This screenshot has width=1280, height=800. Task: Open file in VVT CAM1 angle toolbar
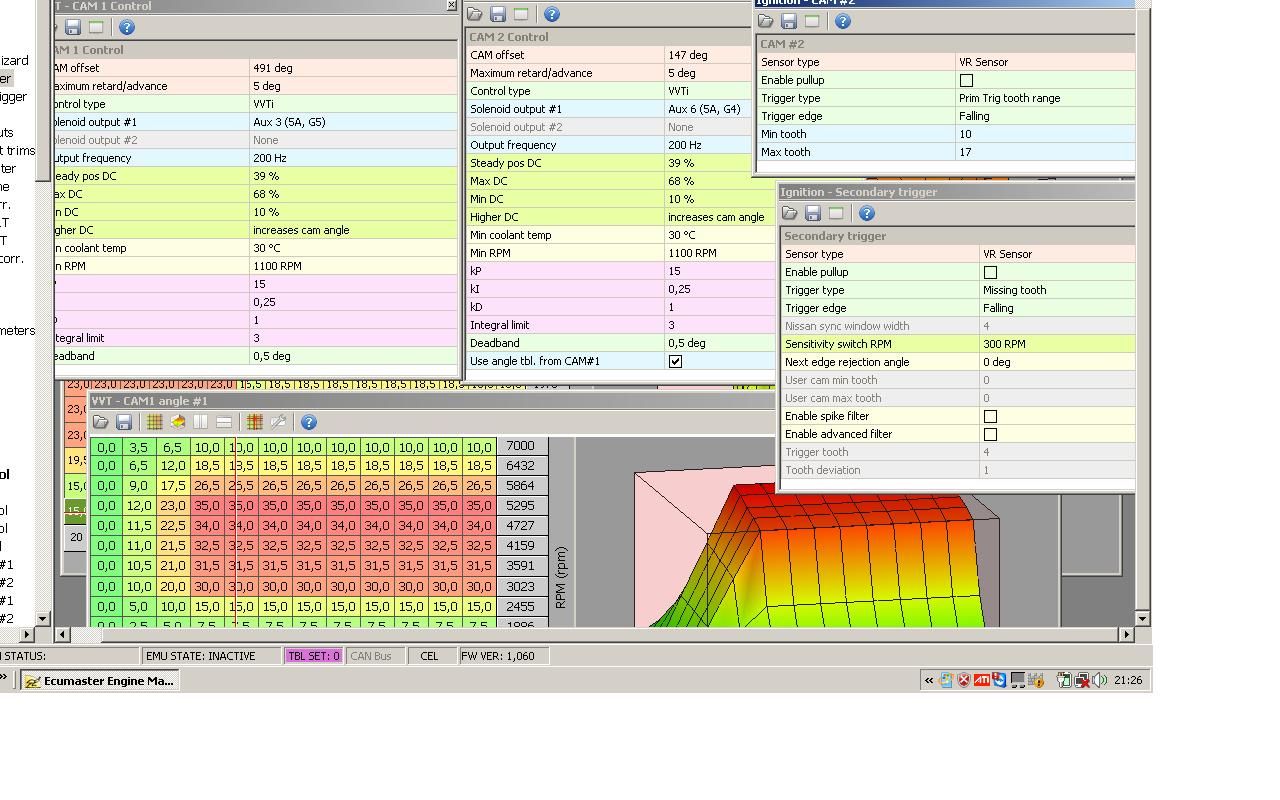tap(101, 423)
